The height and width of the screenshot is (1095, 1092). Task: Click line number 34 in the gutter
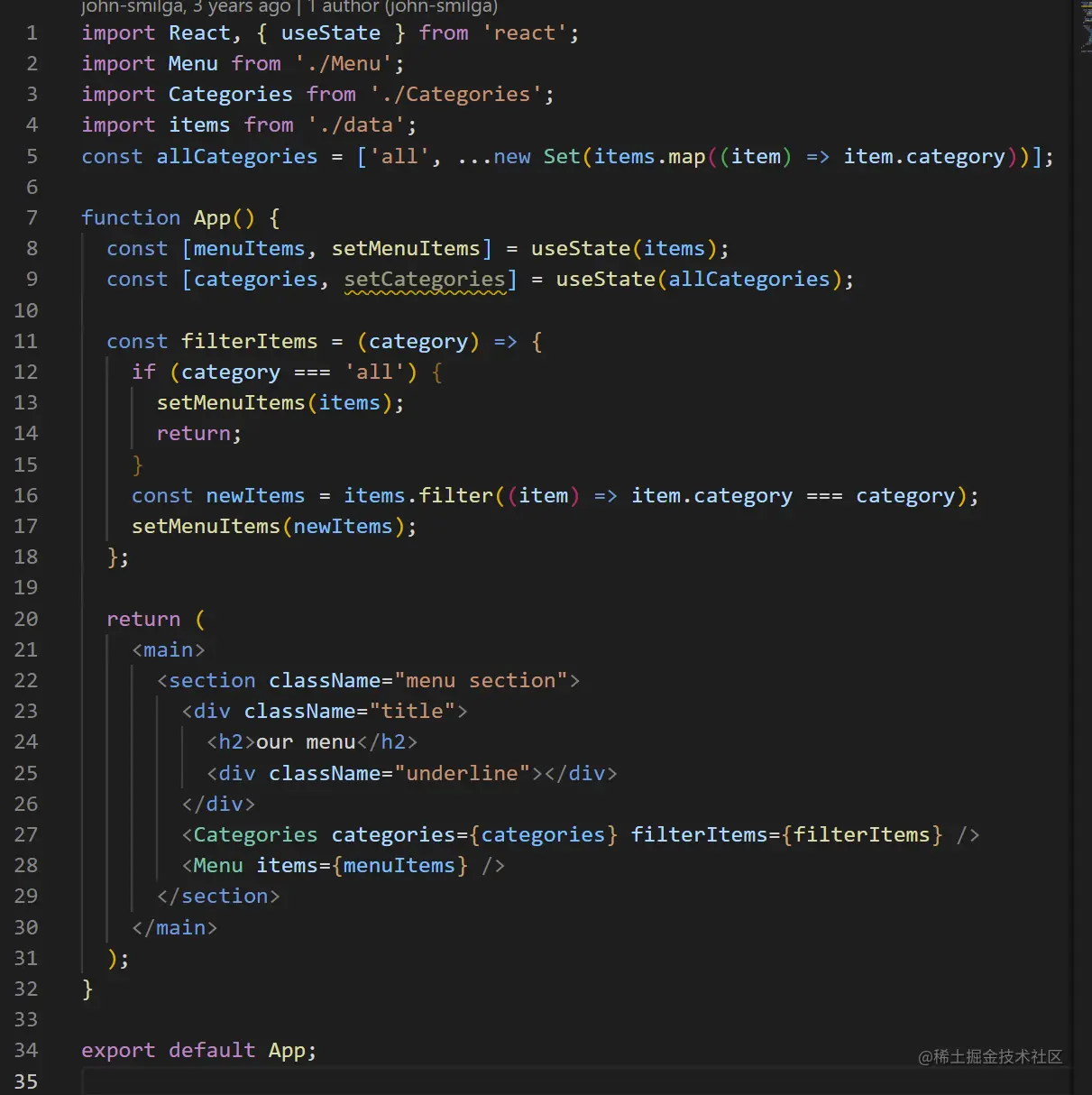(26, 1050)
